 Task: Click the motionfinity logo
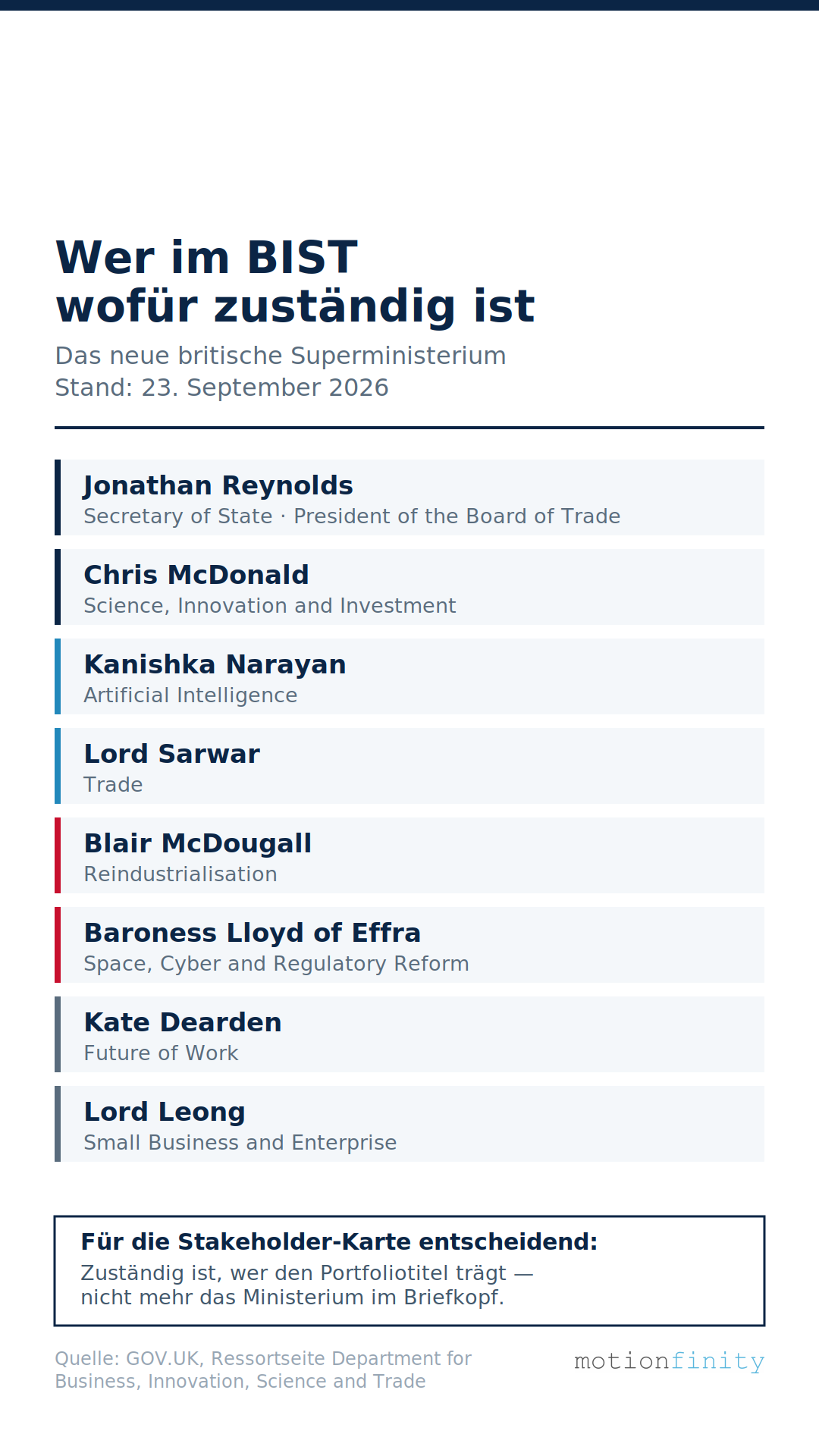(669, 1361)
